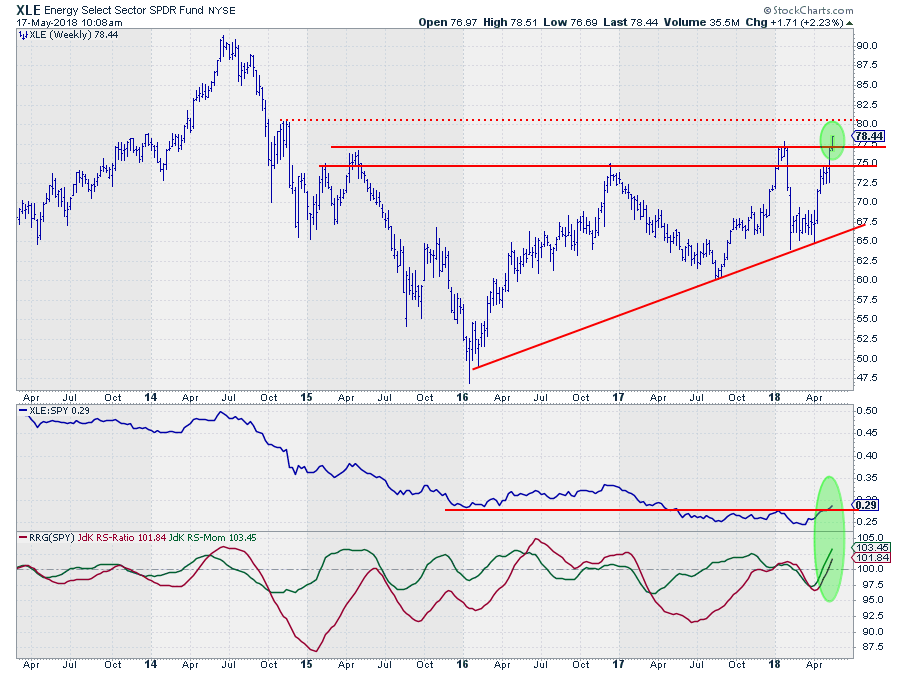
Task: Click the High 78.51 value
Action: pyautogui.click(x=510, y=22)
